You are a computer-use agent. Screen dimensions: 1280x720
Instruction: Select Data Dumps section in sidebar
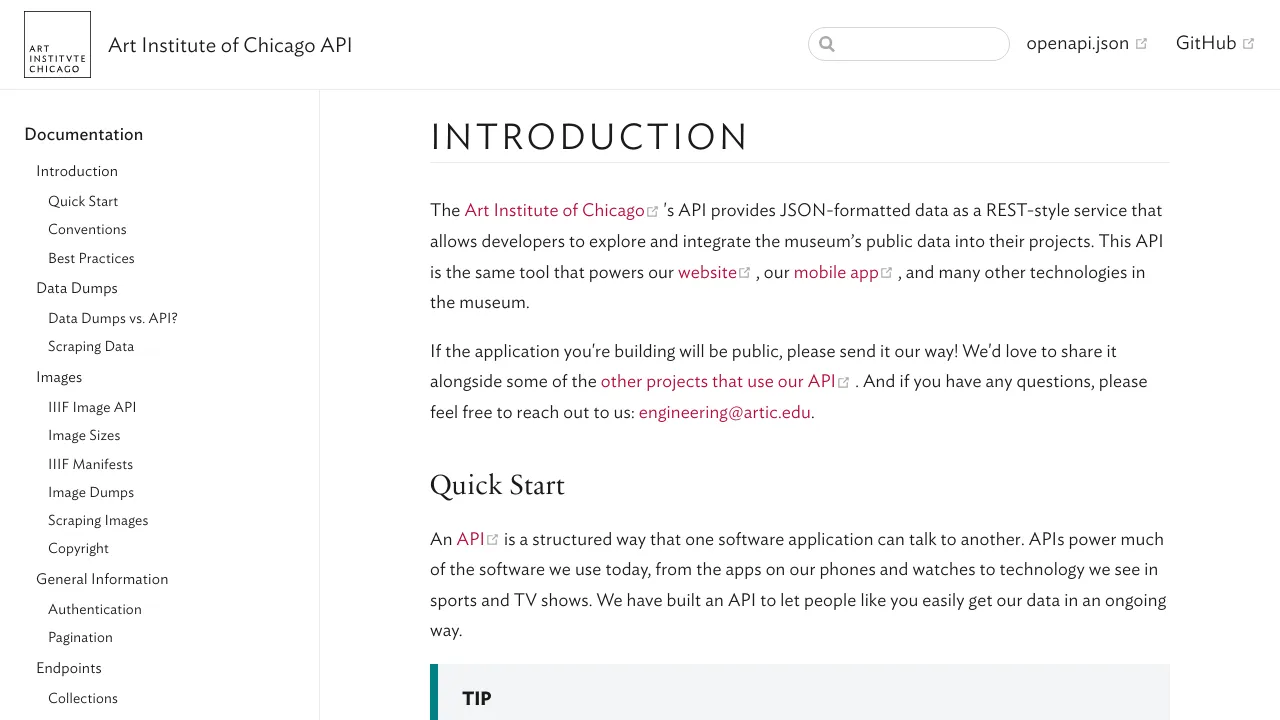[x=77, y=288]
